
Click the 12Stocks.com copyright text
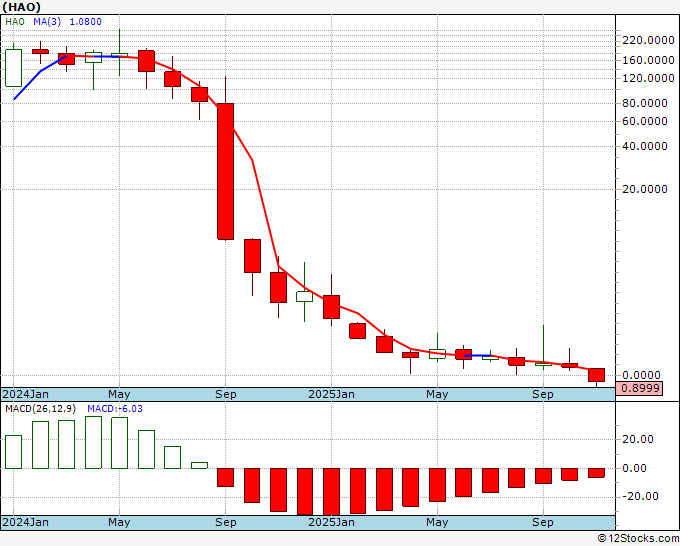638,538
